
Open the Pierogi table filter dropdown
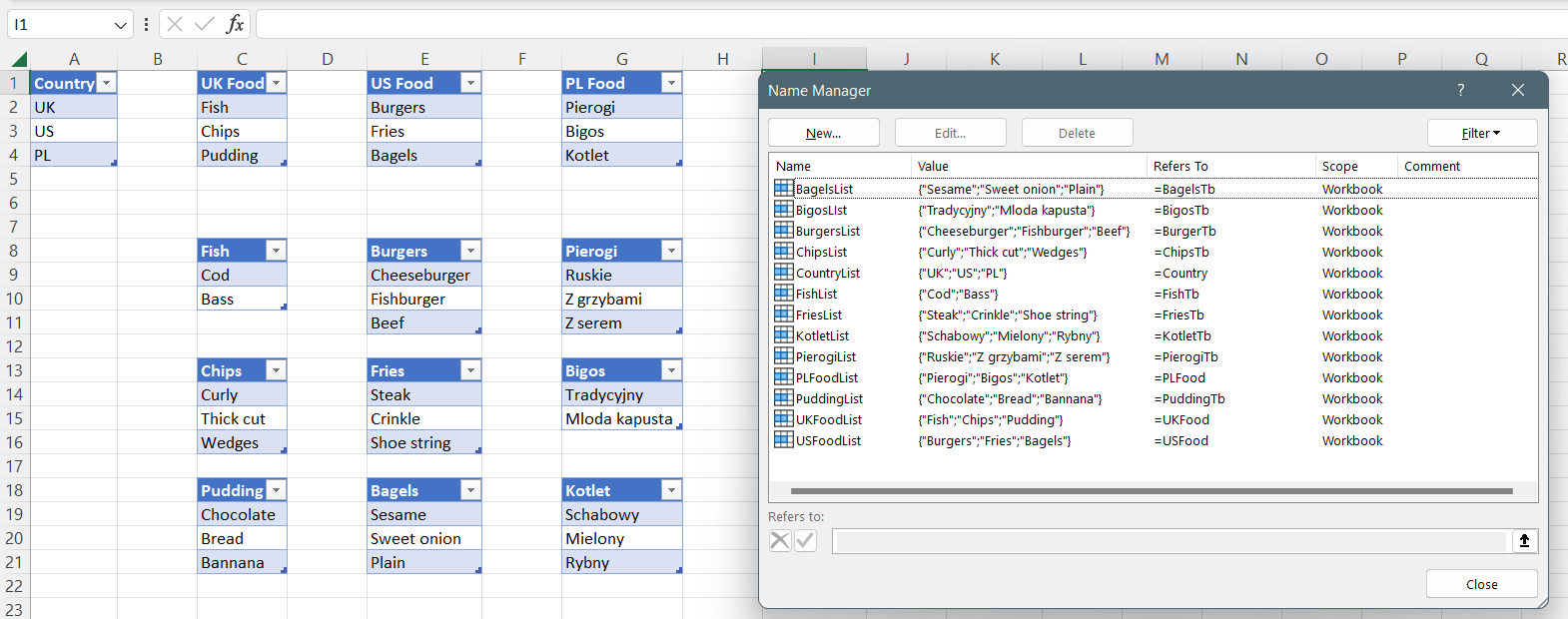(x=672, y=251)
